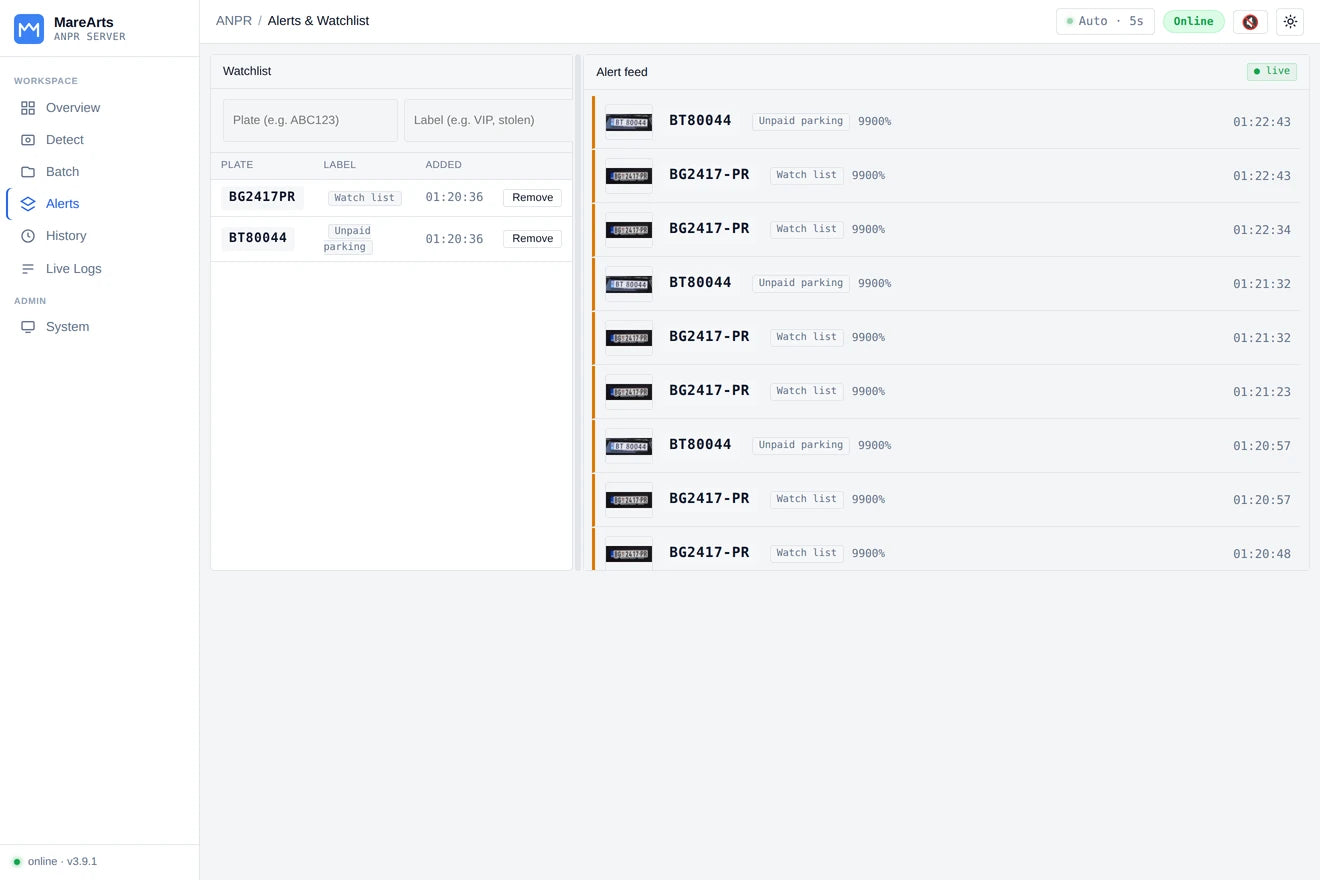Viewport: 1320px width, 880px height.
Task: Open the Batch folder icon
Action: (x=28, y=172)
